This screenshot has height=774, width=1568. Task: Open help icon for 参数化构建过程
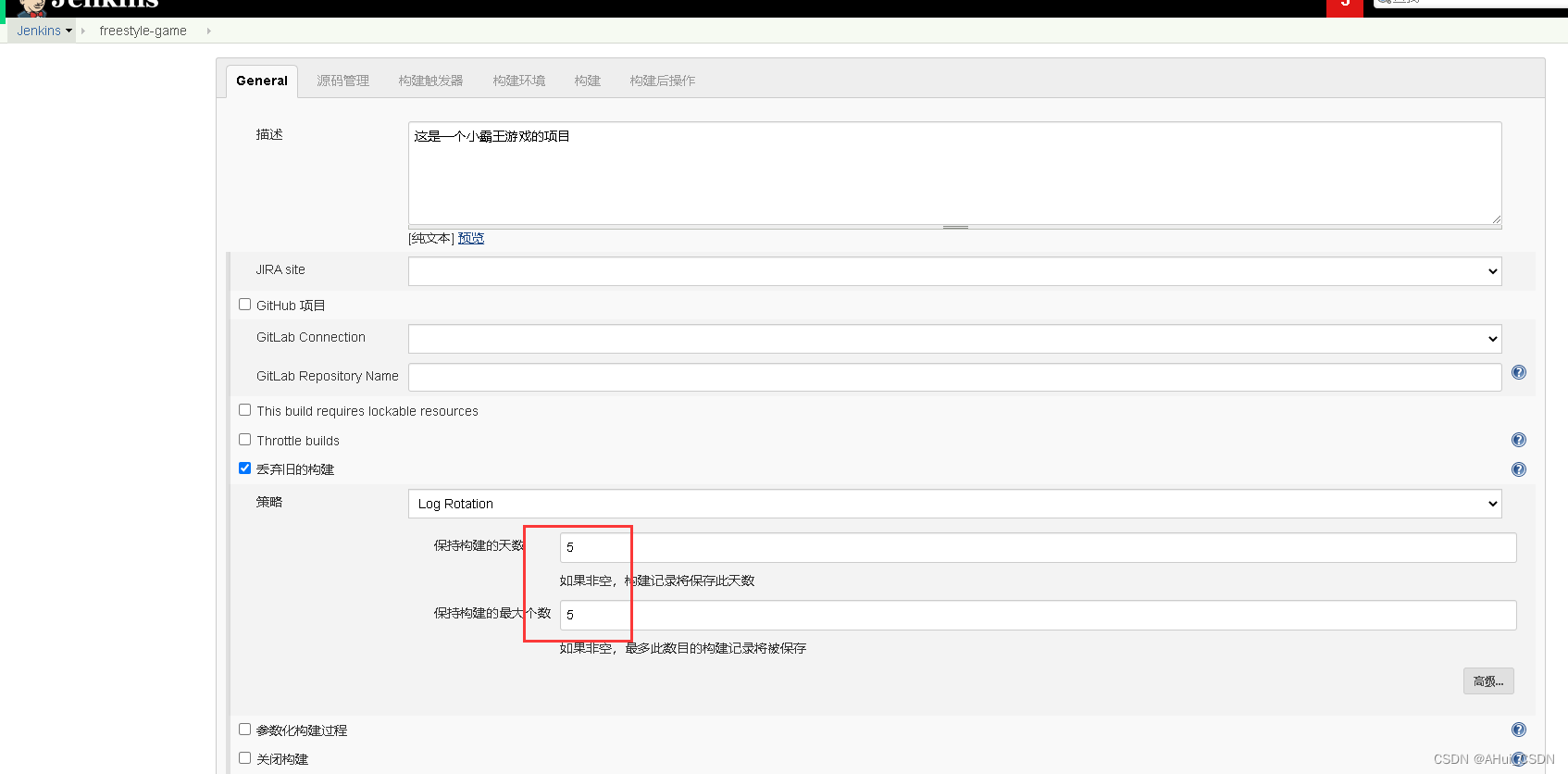point(1519,730)
